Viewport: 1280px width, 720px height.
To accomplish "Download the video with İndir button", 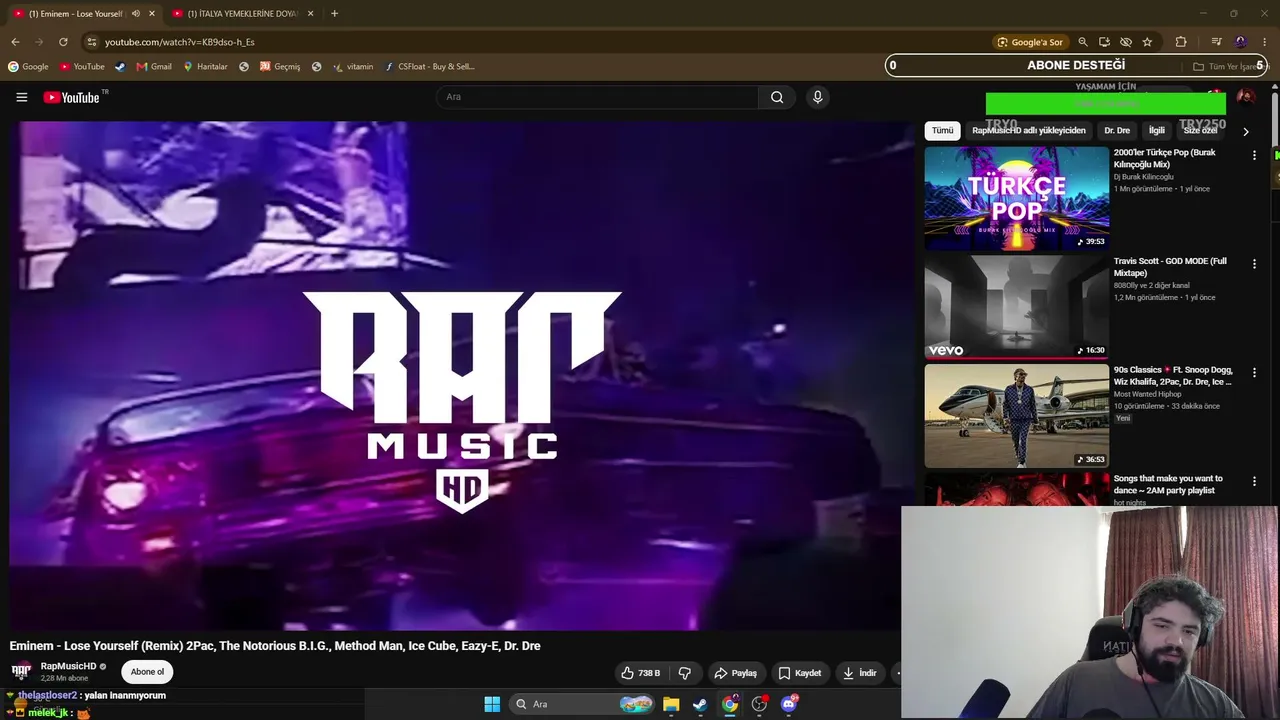I will tap(859, 673).
